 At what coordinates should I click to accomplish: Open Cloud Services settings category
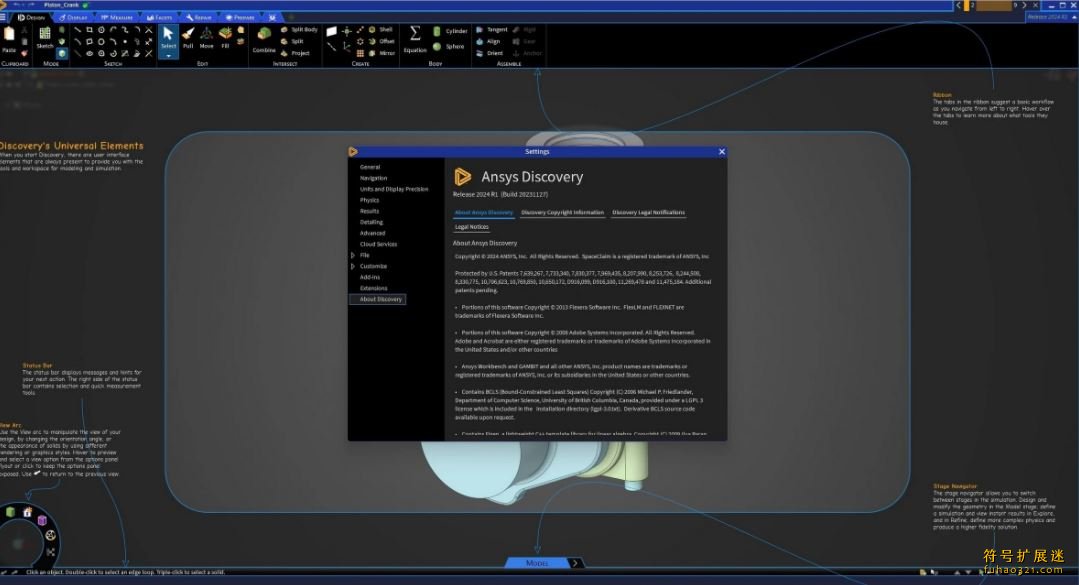378,244
